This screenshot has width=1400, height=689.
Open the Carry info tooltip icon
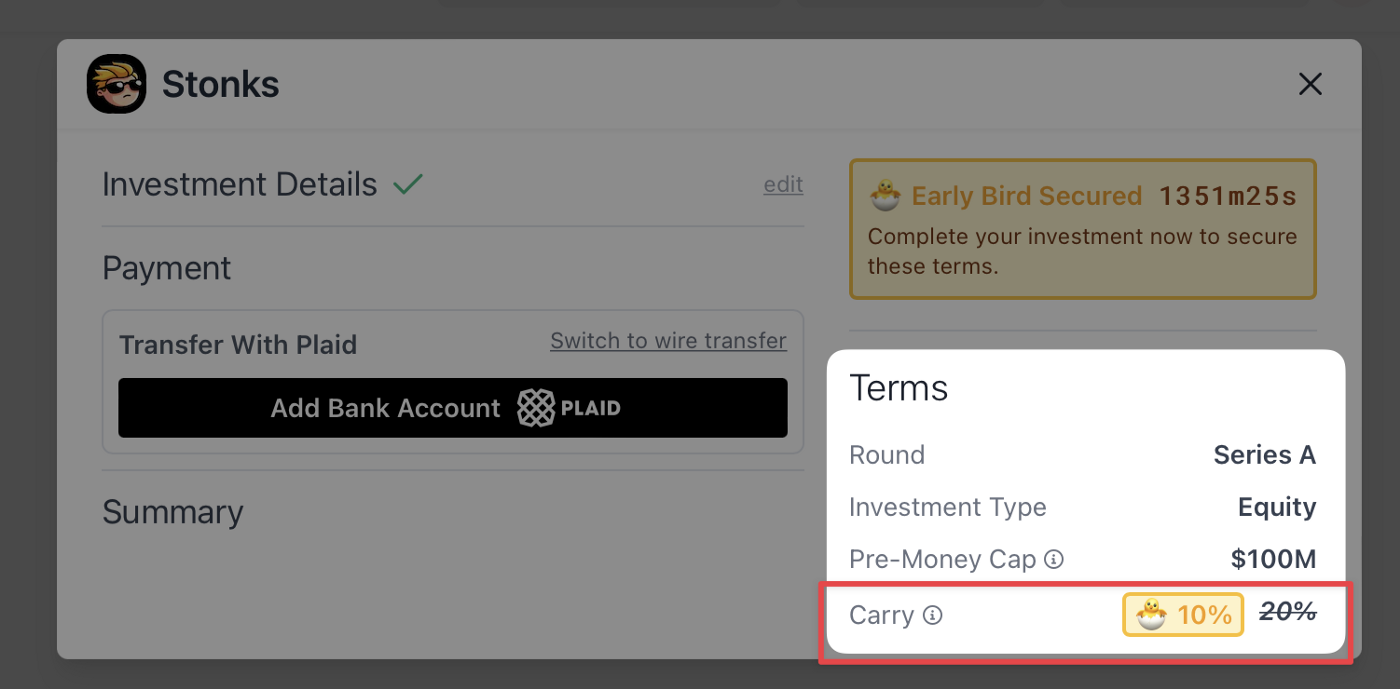932,615
